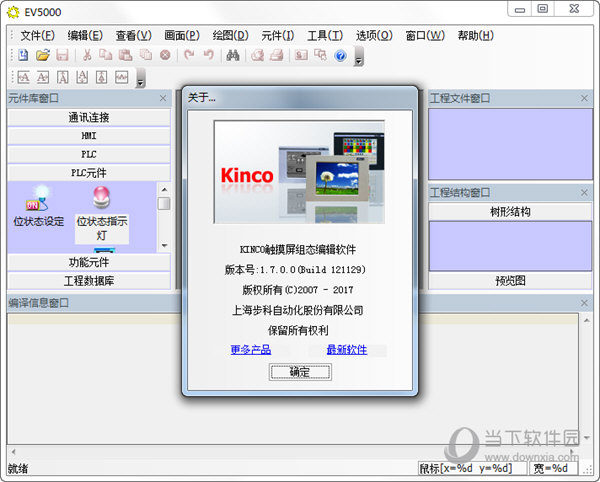This screenshot has height=482, width=600.
Task: Click the multi-copy icon after Paste
Action: pyautogui.click(x=145, y=55)
